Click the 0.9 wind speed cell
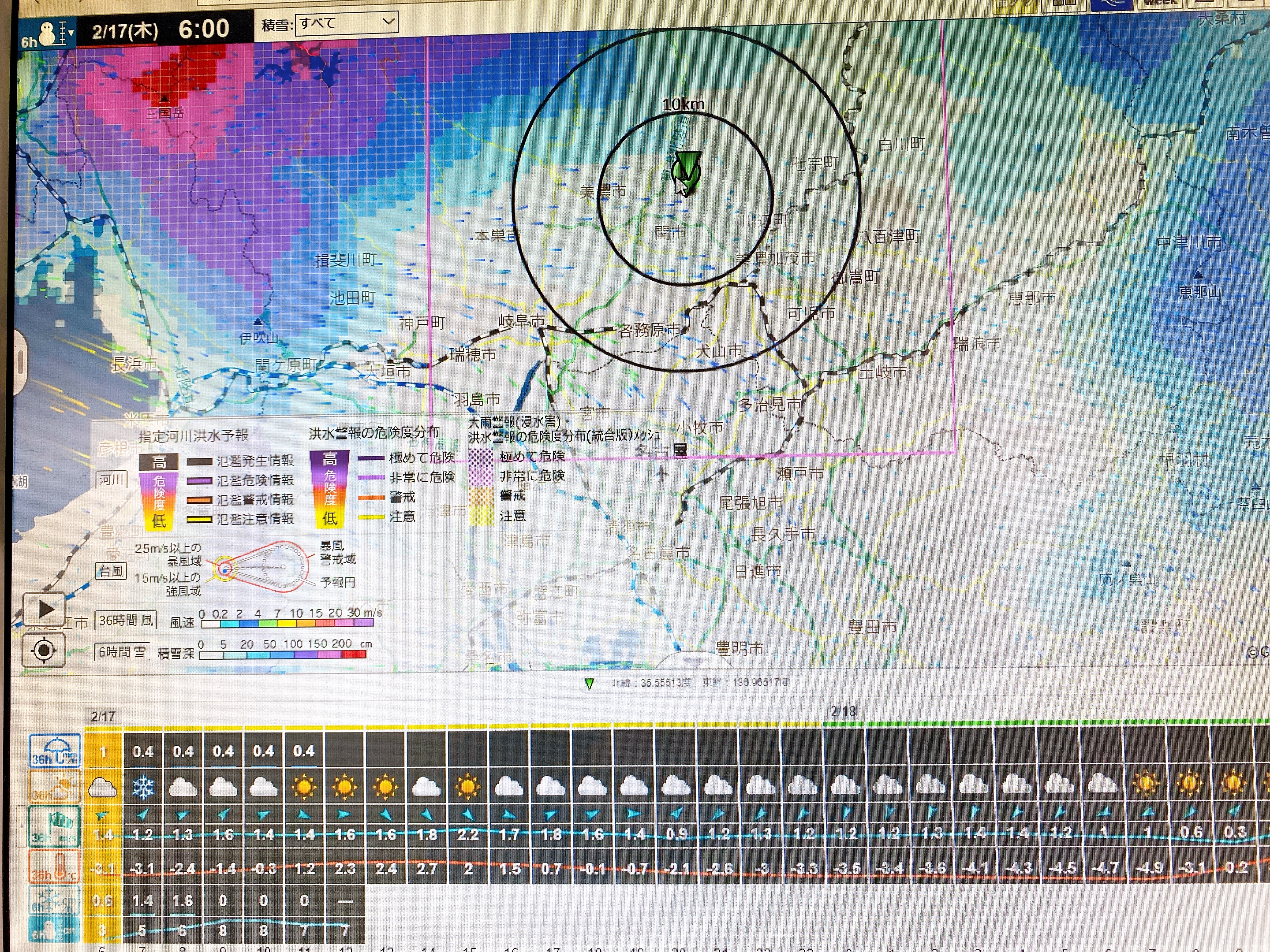This screenshot has width=1270, height=952. tap(676, 834)
